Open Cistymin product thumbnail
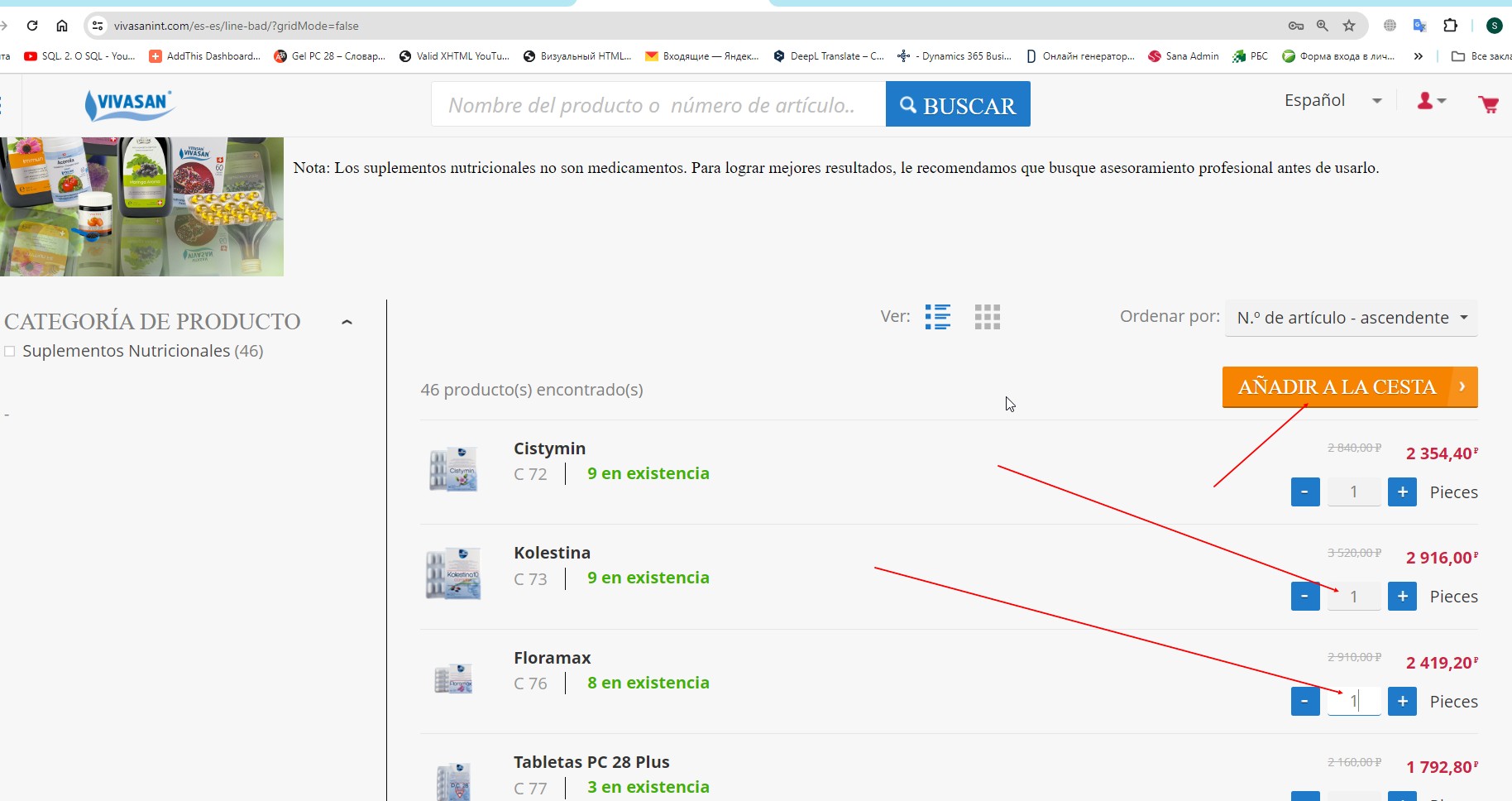Screen dimensions: 1512x801 [x=453, y=468]
